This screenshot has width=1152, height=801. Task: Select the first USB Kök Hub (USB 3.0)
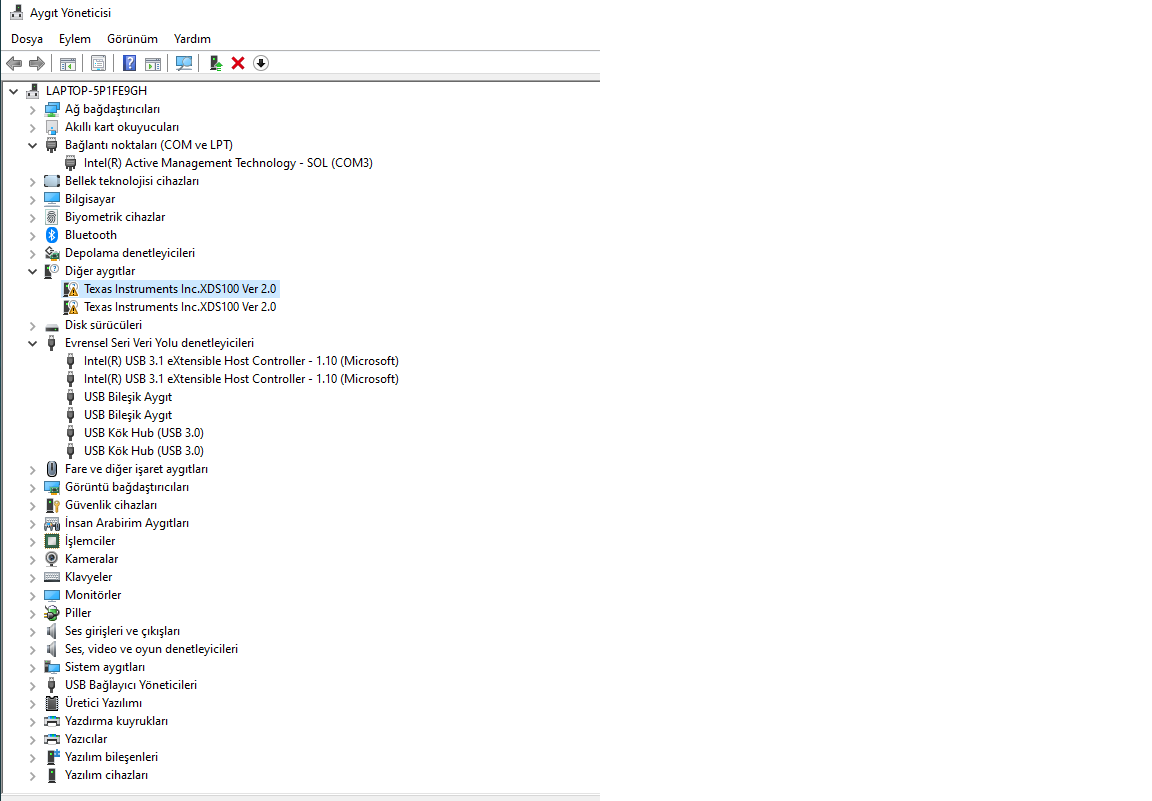click(x=144, y=433)
